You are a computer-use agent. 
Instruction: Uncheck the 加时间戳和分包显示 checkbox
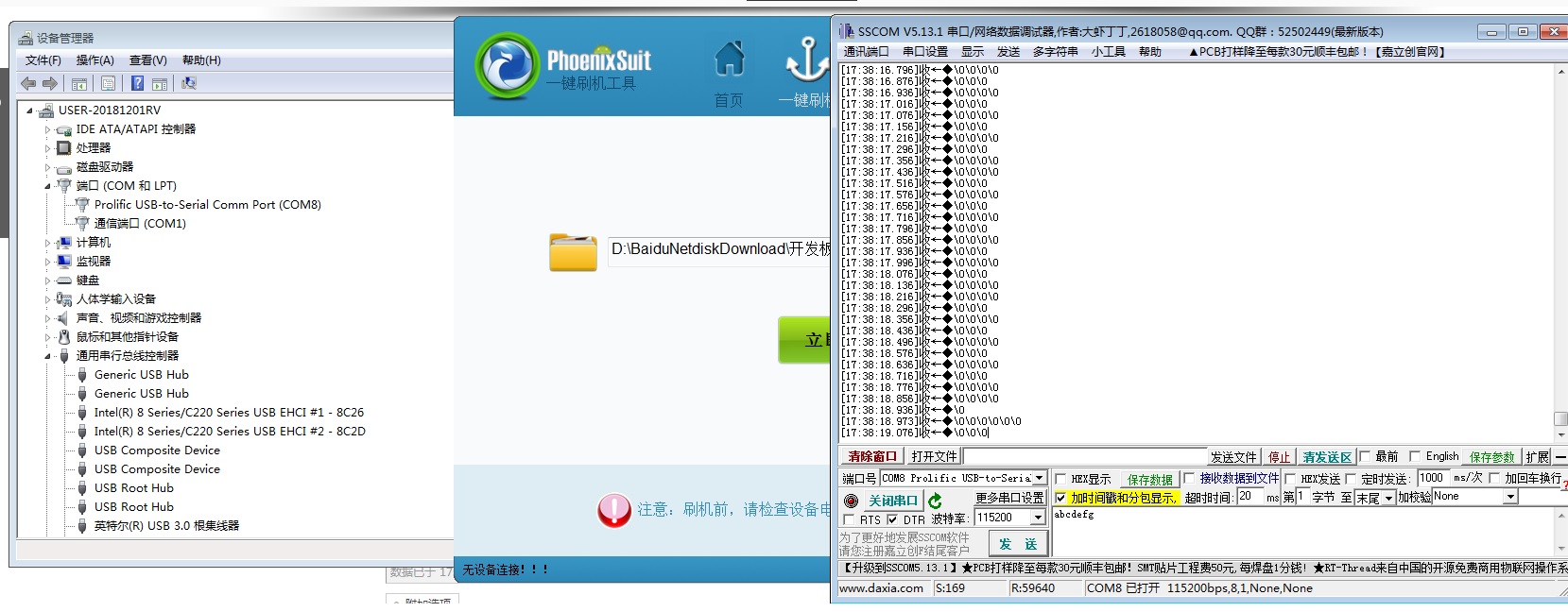tap(1060, 498)
